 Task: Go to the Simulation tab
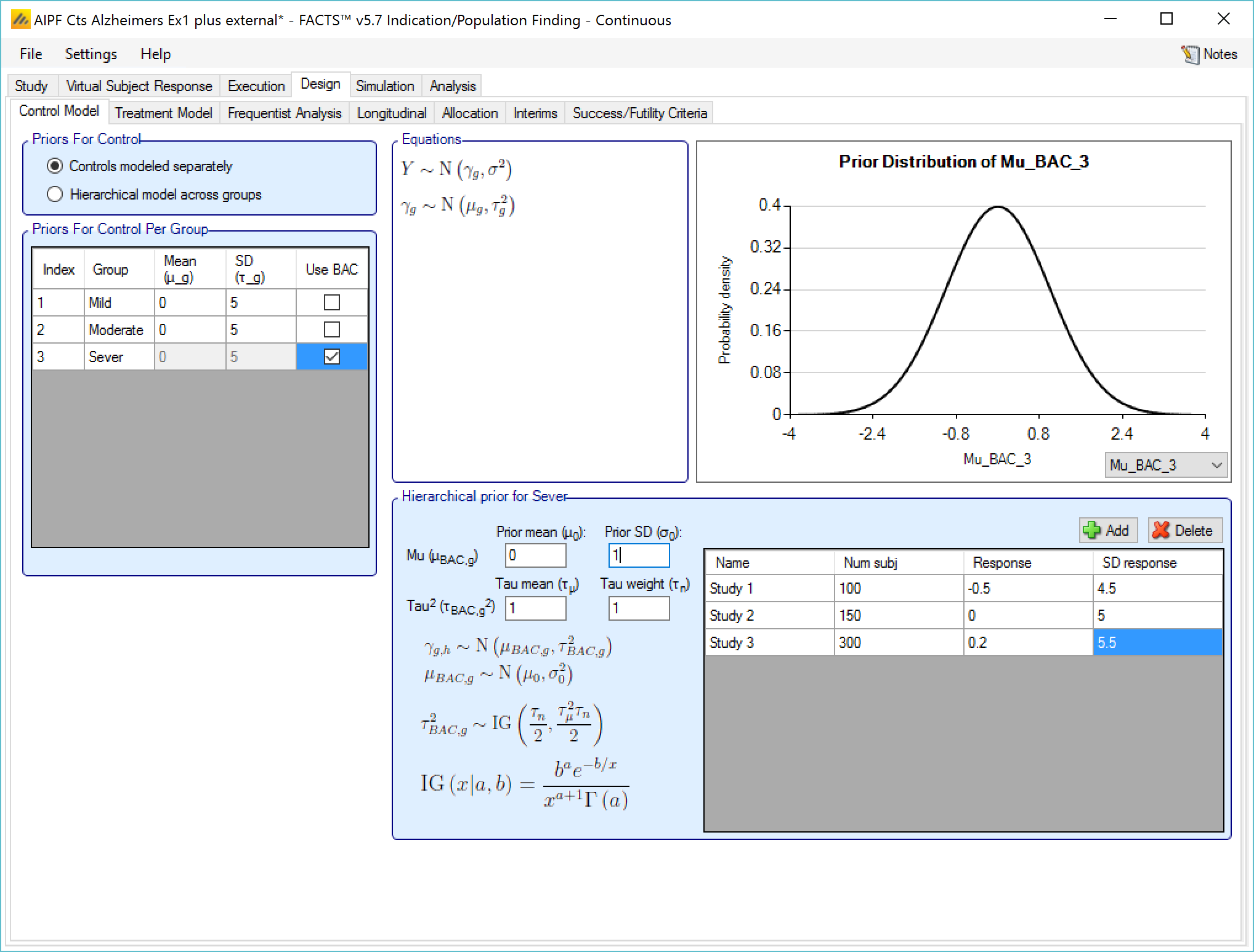tap(385, 86)
